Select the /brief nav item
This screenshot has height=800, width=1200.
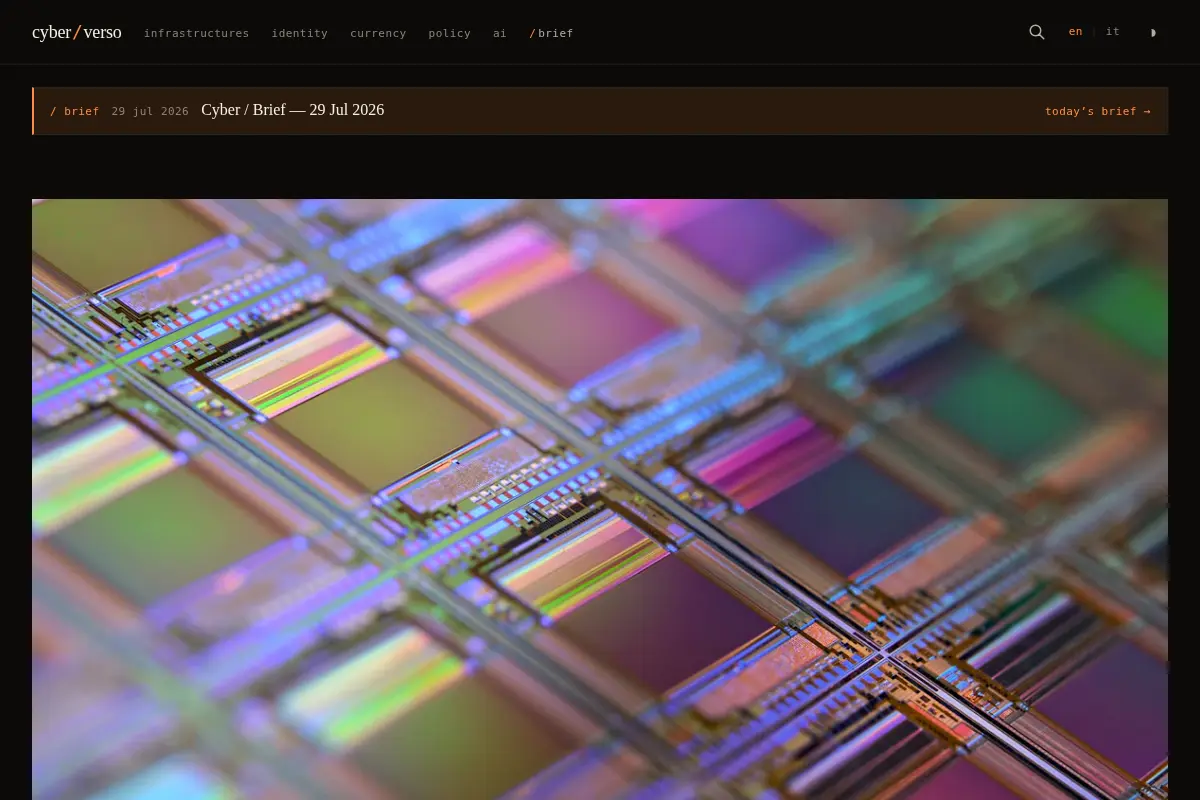point(551,33)
